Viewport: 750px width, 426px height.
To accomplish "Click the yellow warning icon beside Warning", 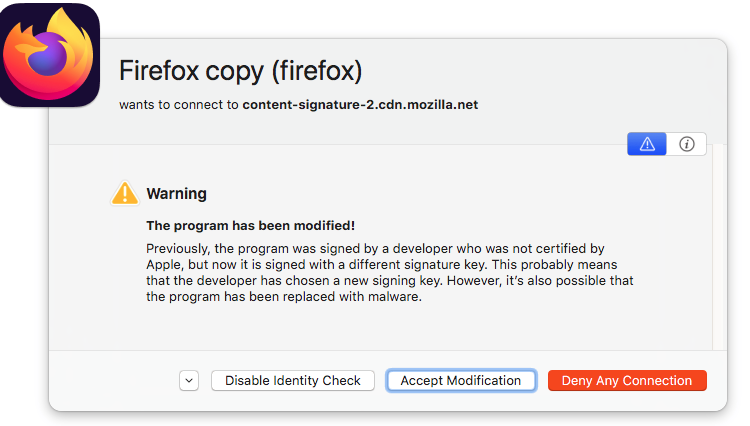I will point(124,193).
